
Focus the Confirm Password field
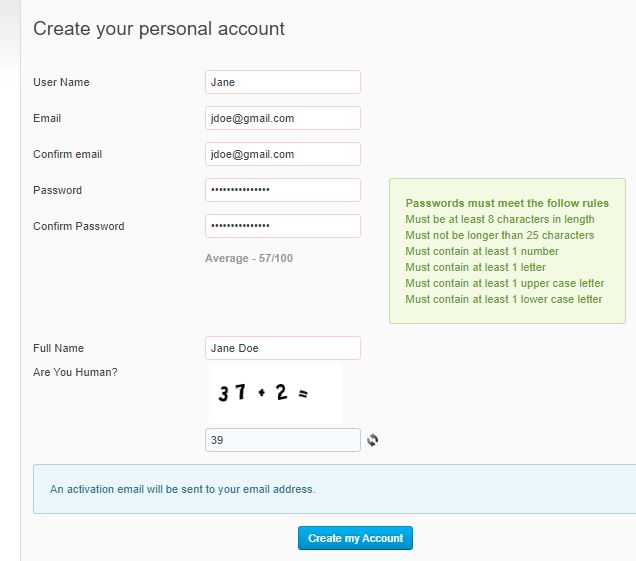282,226
